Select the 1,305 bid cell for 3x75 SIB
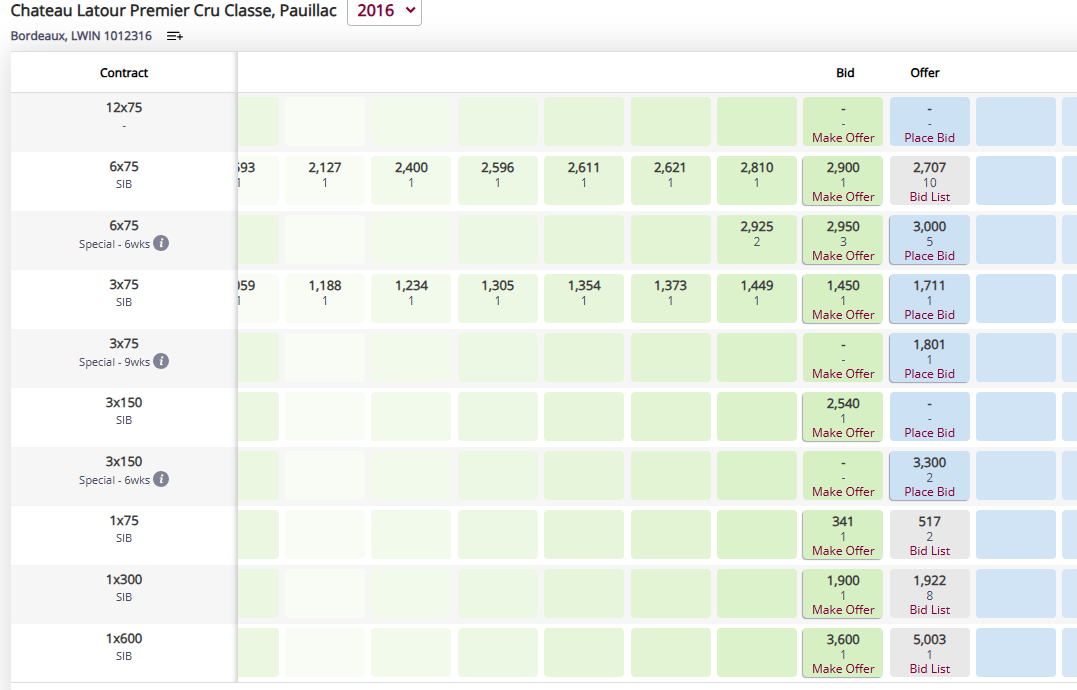1077x690 pixels. (x=497, y=299)
